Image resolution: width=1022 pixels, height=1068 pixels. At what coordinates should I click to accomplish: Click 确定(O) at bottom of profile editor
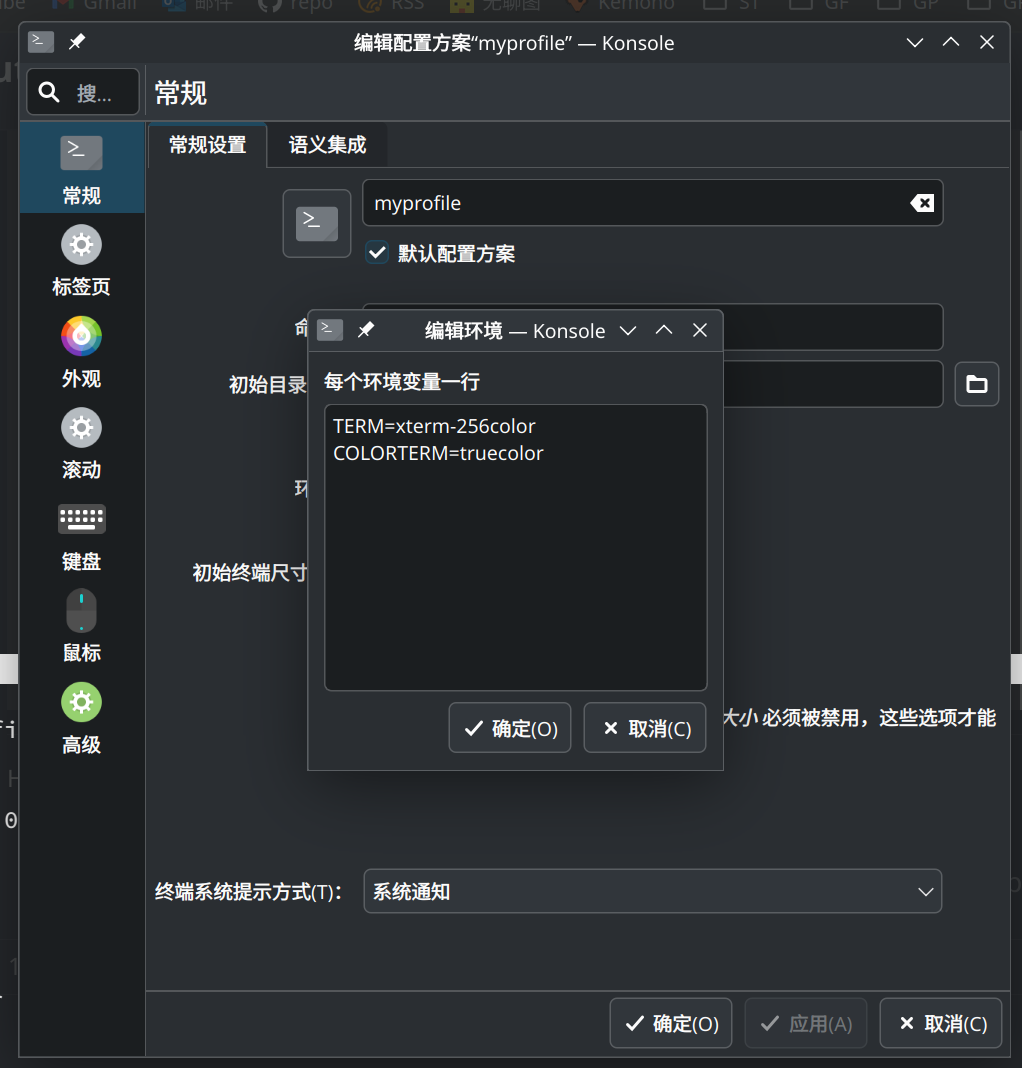[671, 1023]
